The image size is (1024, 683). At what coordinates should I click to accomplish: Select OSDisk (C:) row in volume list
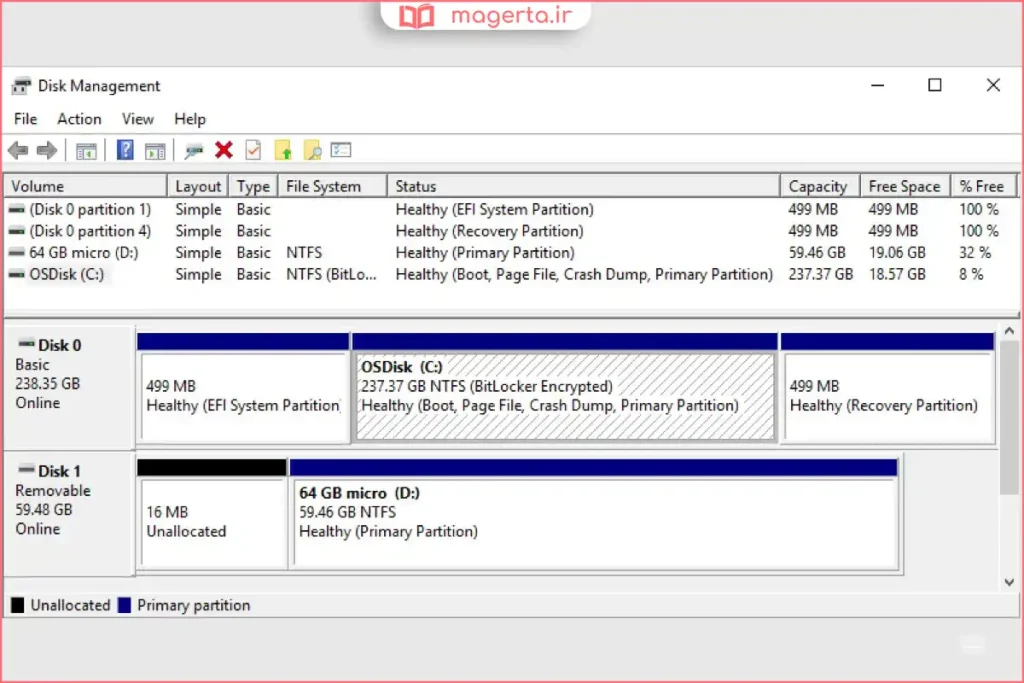point(66,274)
